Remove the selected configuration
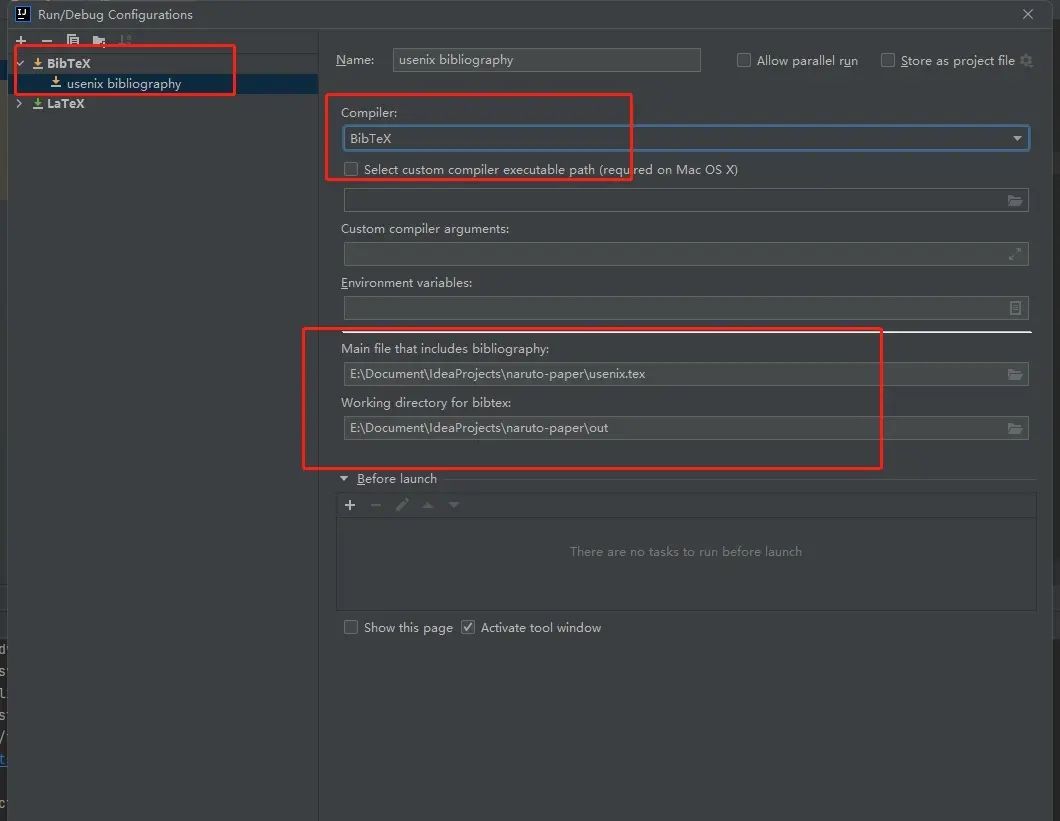The width and height of the screenshot is (1060, 821). (x=46, y=40)
